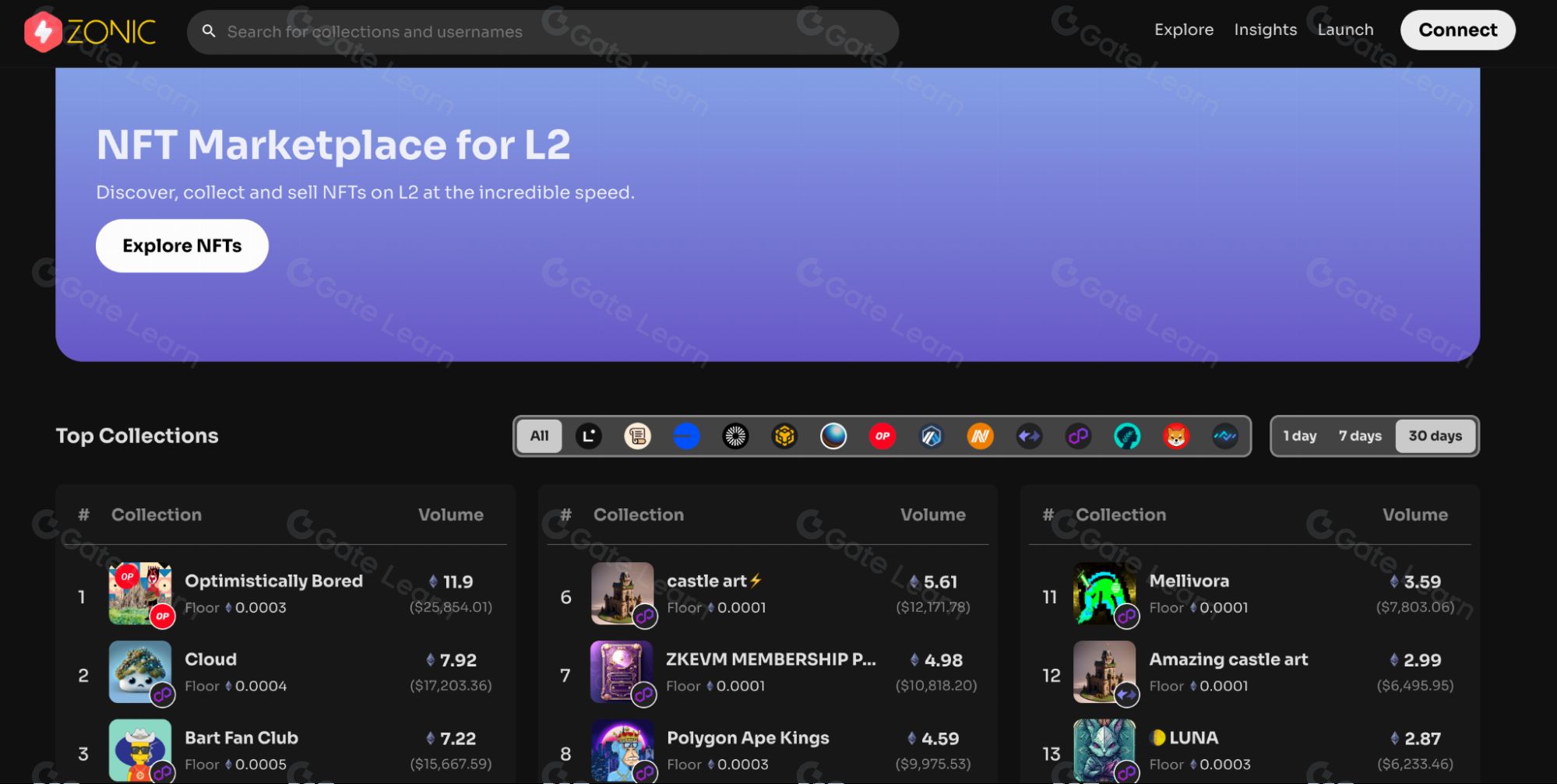Open the Explore menu
Image resolution: width=1557 pixels, height=784 pixels.
pyautogui.click(x=1183, y=30)
